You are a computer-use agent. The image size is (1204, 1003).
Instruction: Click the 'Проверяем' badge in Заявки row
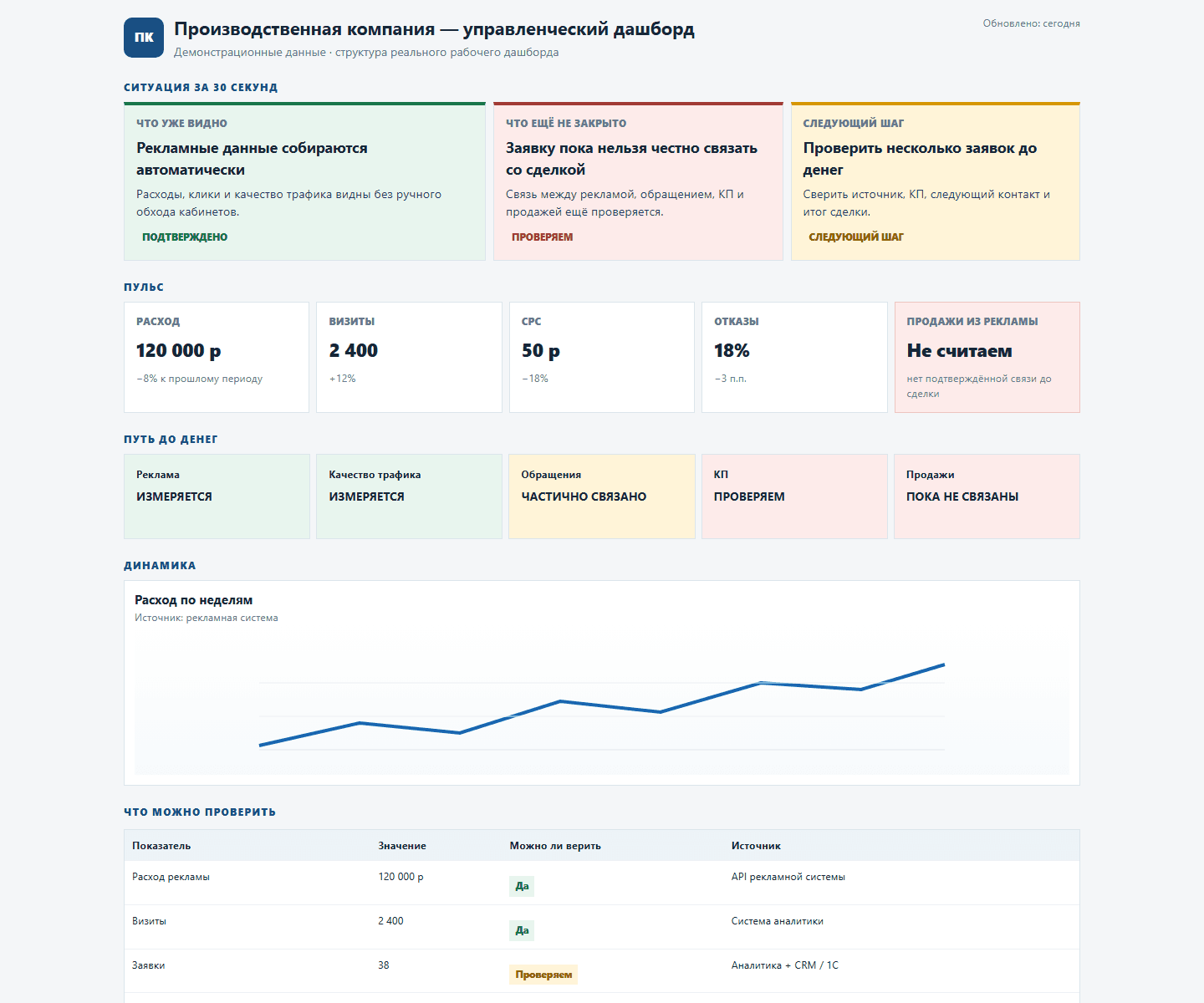[543, 975]
